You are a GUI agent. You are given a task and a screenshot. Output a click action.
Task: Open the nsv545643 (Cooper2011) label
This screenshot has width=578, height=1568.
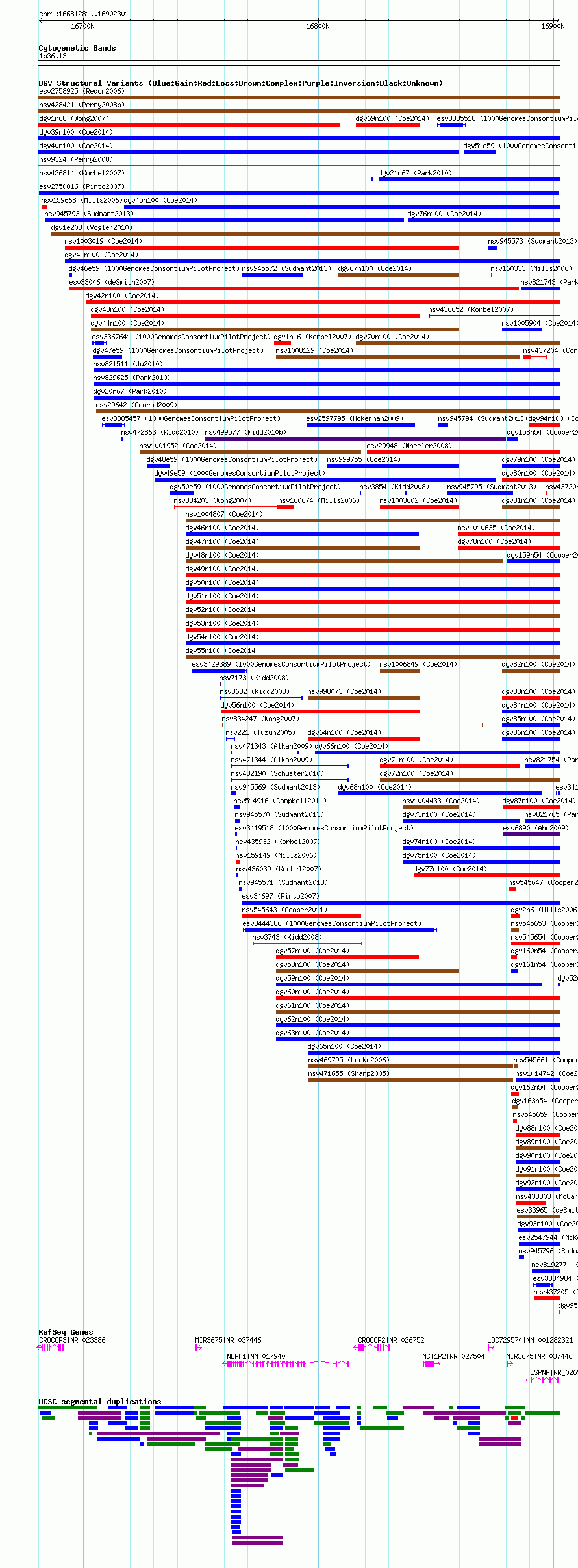[x=284, y=910]
